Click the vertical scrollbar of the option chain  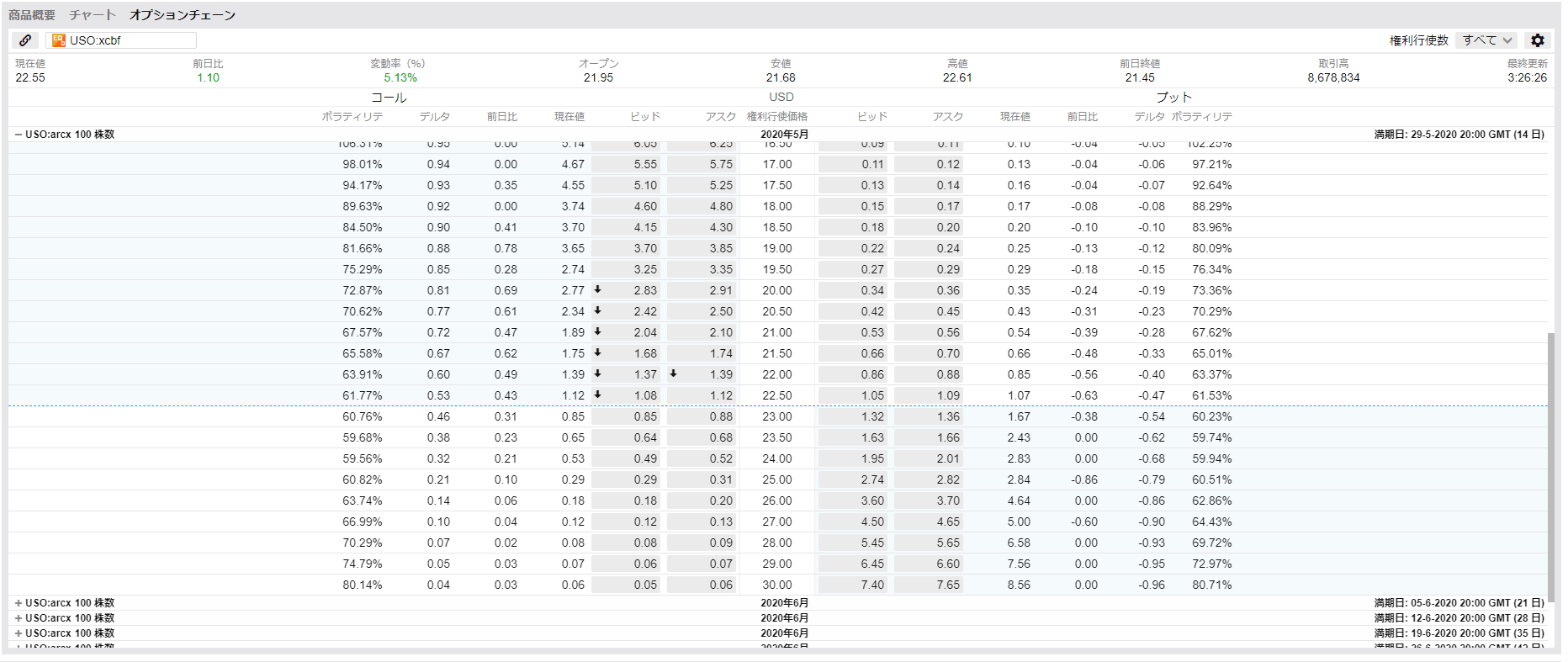pyautogui.click(x=1550, y=463)
